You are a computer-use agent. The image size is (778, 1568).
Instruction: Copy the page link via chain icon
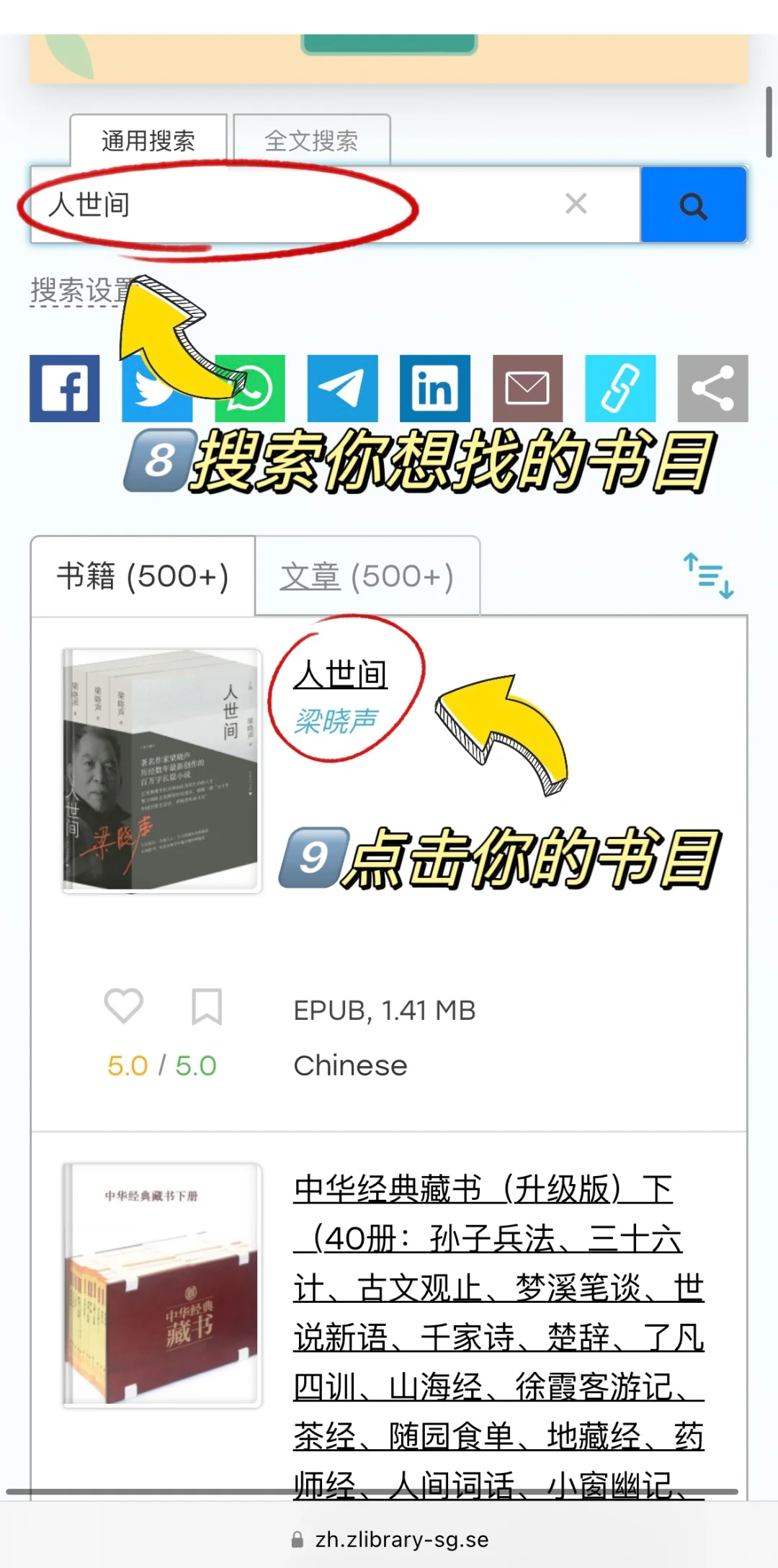tap(620, 388)
